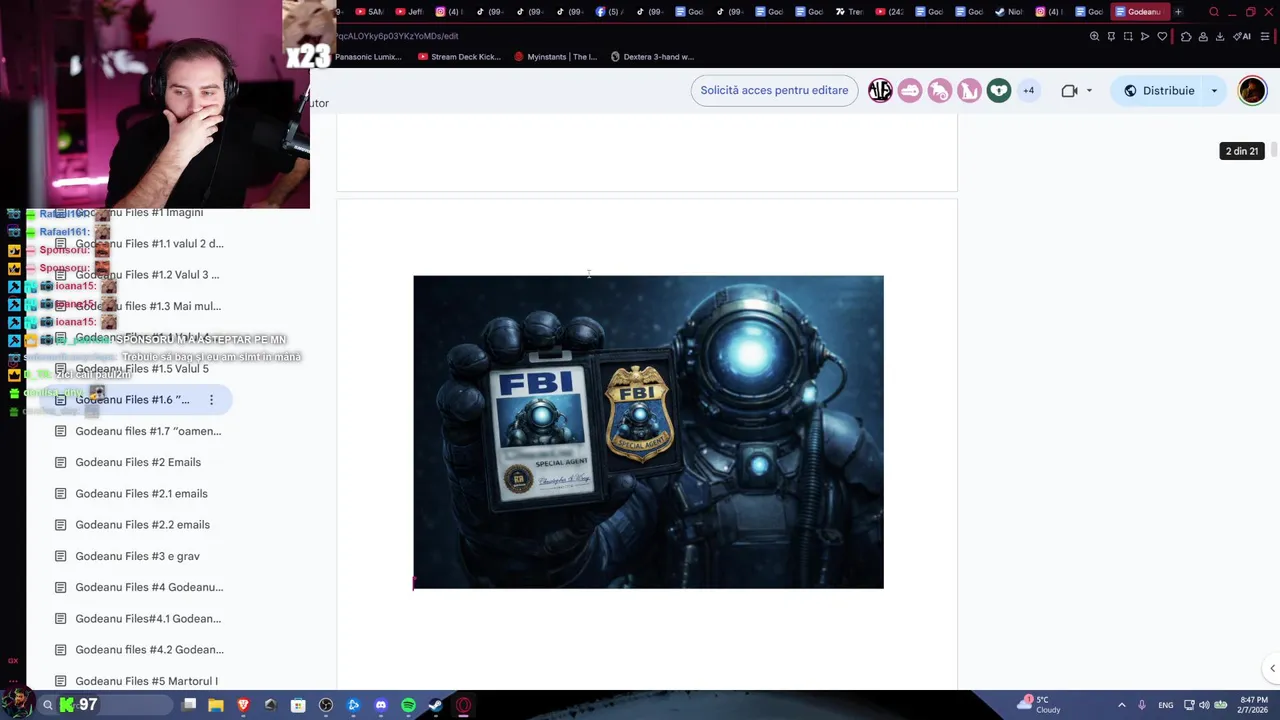Screen dimensions: 1280x720
Task: Open the browser easy setup menu icon
Action: [1265, 36]
